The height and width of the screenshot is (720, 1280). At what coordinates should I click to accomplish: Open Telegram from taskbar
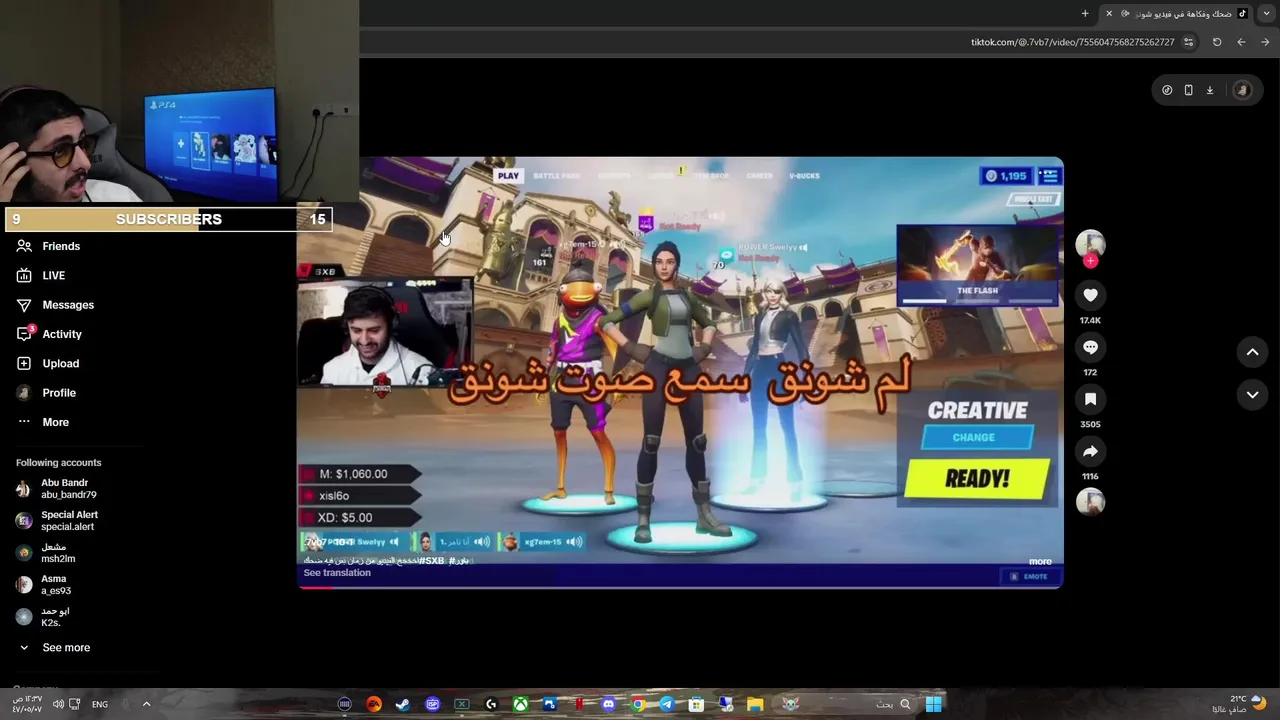pyautogui.click(x=666, y=704)
